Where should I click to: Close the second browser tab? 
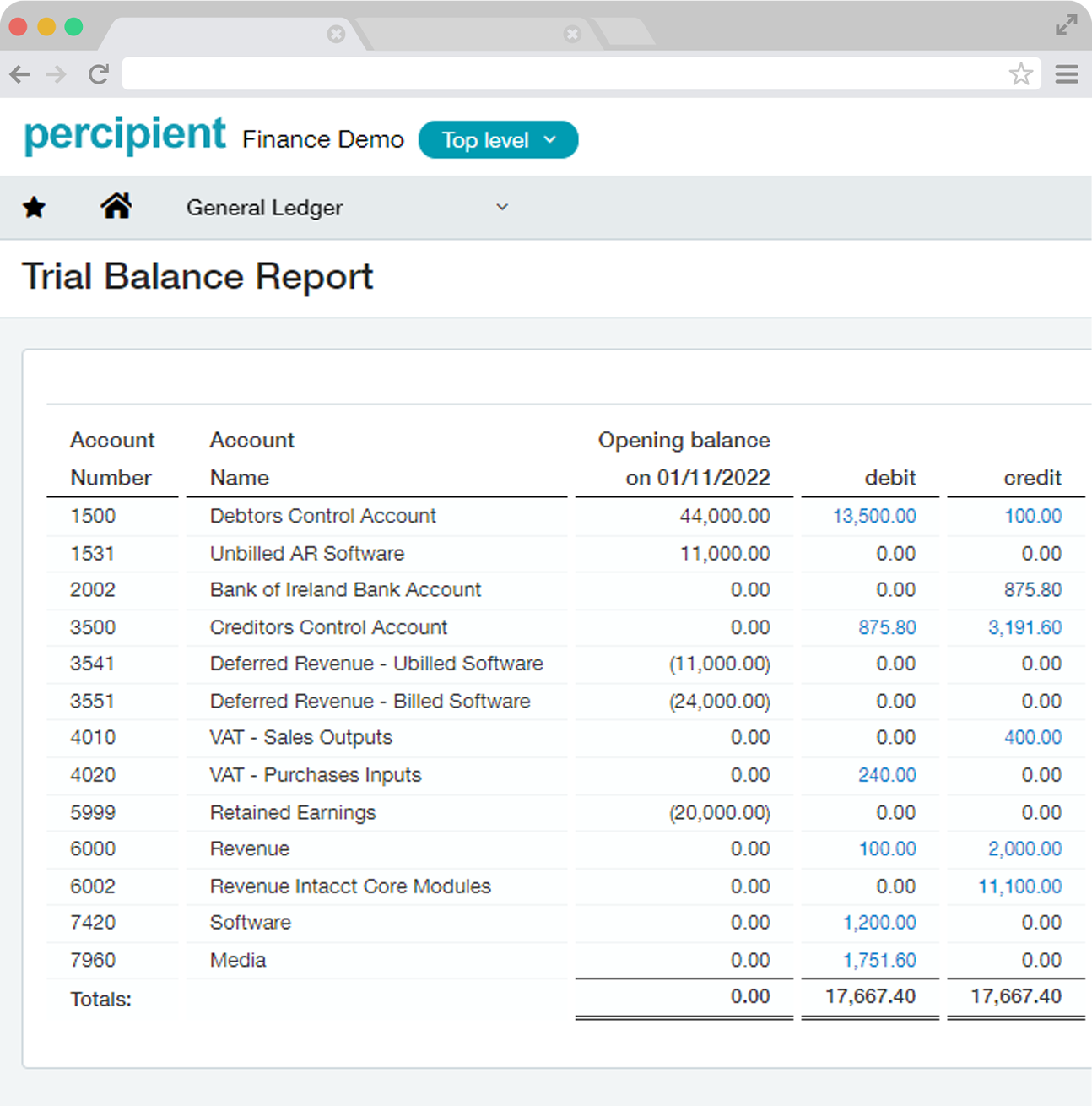point(572,34)
